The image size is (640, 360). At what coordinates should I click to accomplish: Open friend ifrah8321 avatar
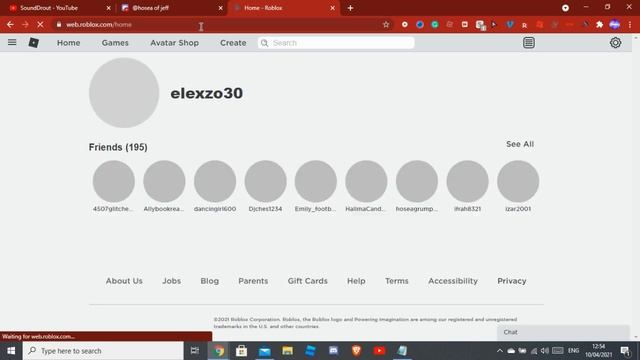[x=467, y=181]
